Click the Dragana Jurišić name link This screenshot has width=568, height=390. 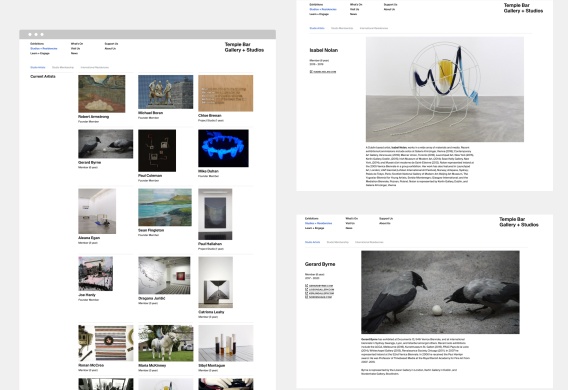[x=151, y=299]
